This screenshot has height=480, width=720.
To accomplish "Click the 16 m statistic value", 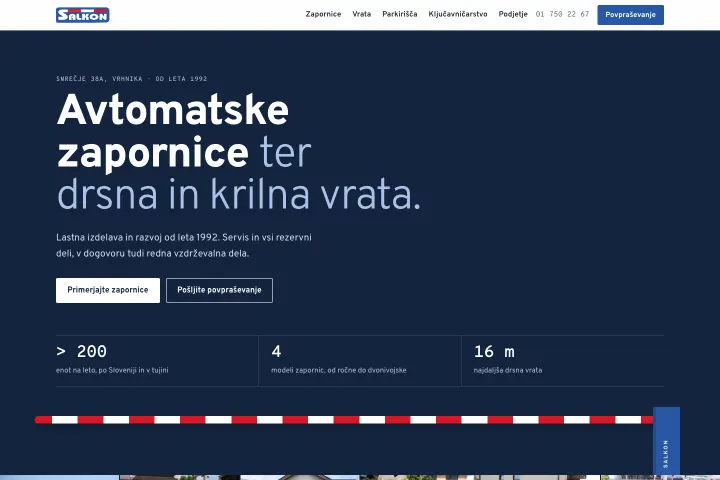I will 494,351.
